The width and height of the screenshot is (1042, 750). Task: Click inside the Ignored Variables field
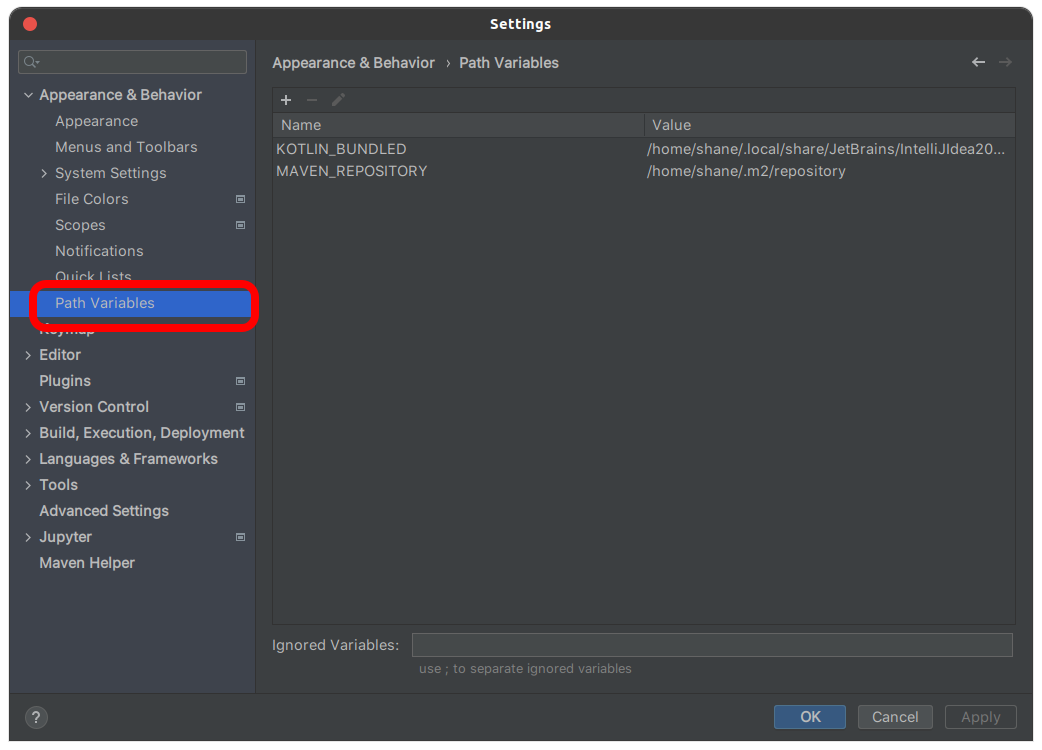(712, 644)
